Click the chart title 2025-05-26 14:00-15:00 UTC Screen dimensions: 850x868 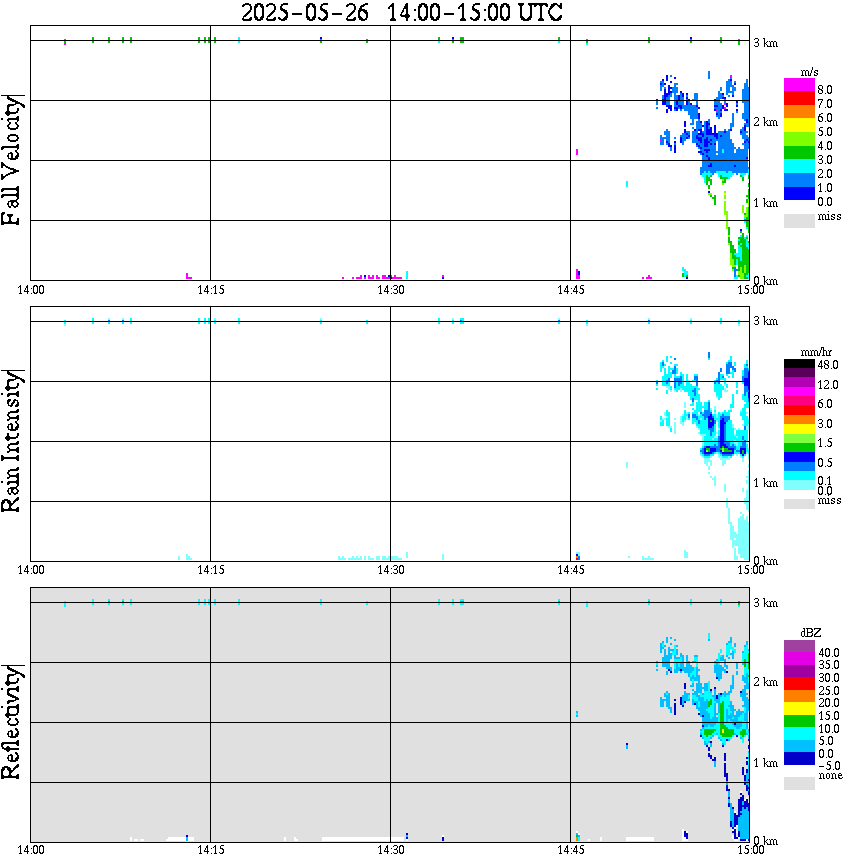point(401,12)
